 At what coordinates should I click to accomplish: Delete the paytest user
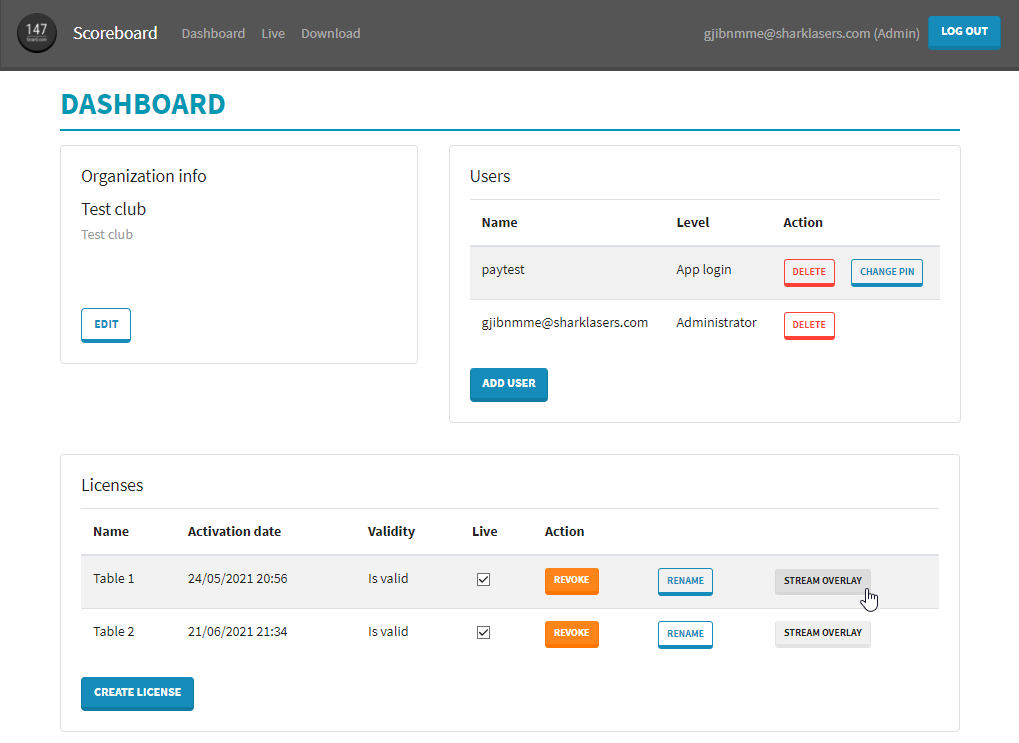(809, 272)
